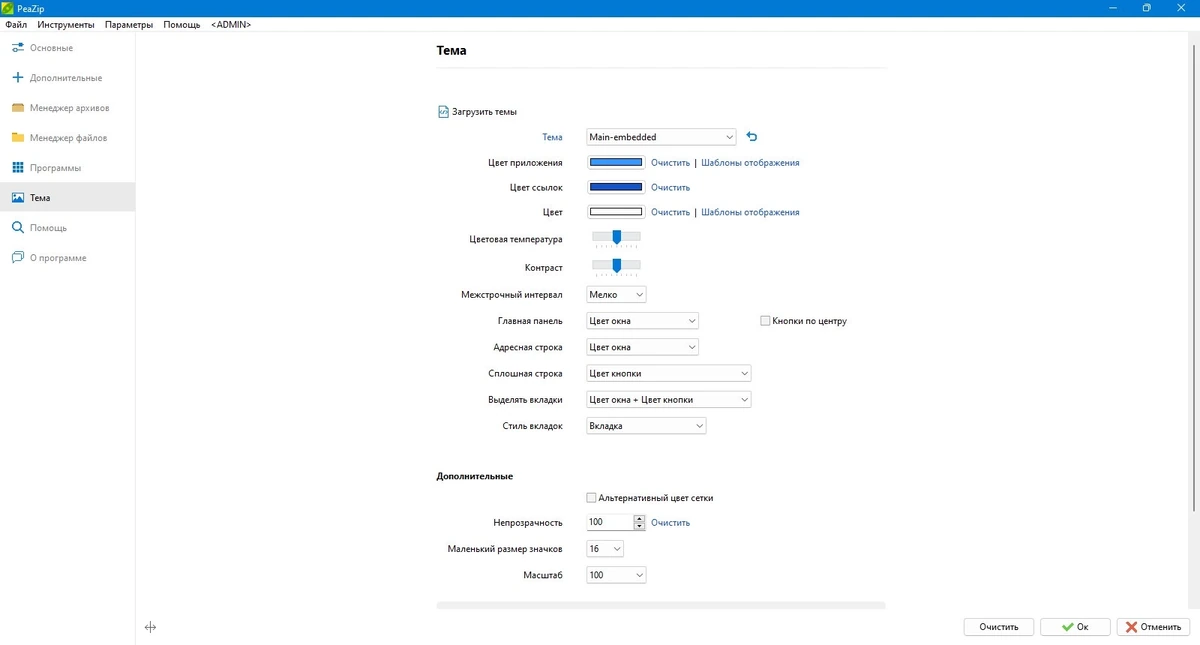Toggle Альтернативный цвет сетки checkbox
This screenshot has height=645, width=1200.
pyautogui.click(x=591, y=498)
